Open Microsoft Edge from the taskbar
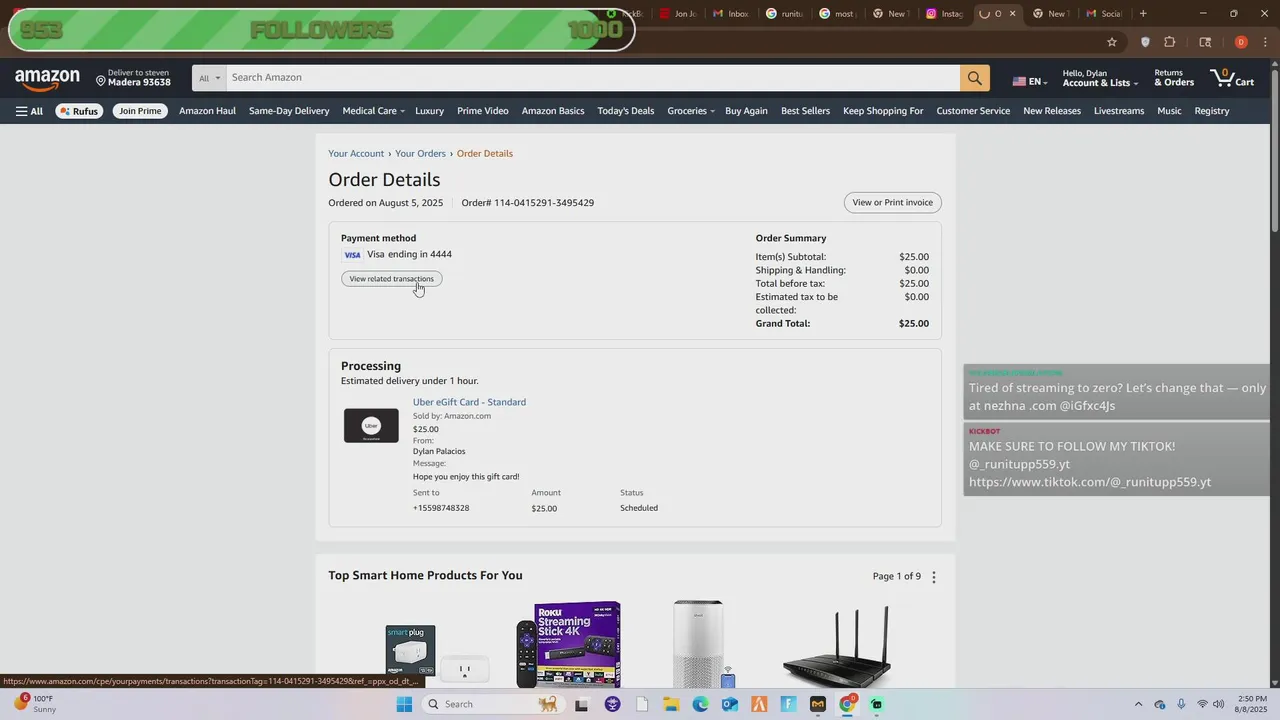Screen dimensions: 1280x720 pyautogui.click(x=700, y=704)
